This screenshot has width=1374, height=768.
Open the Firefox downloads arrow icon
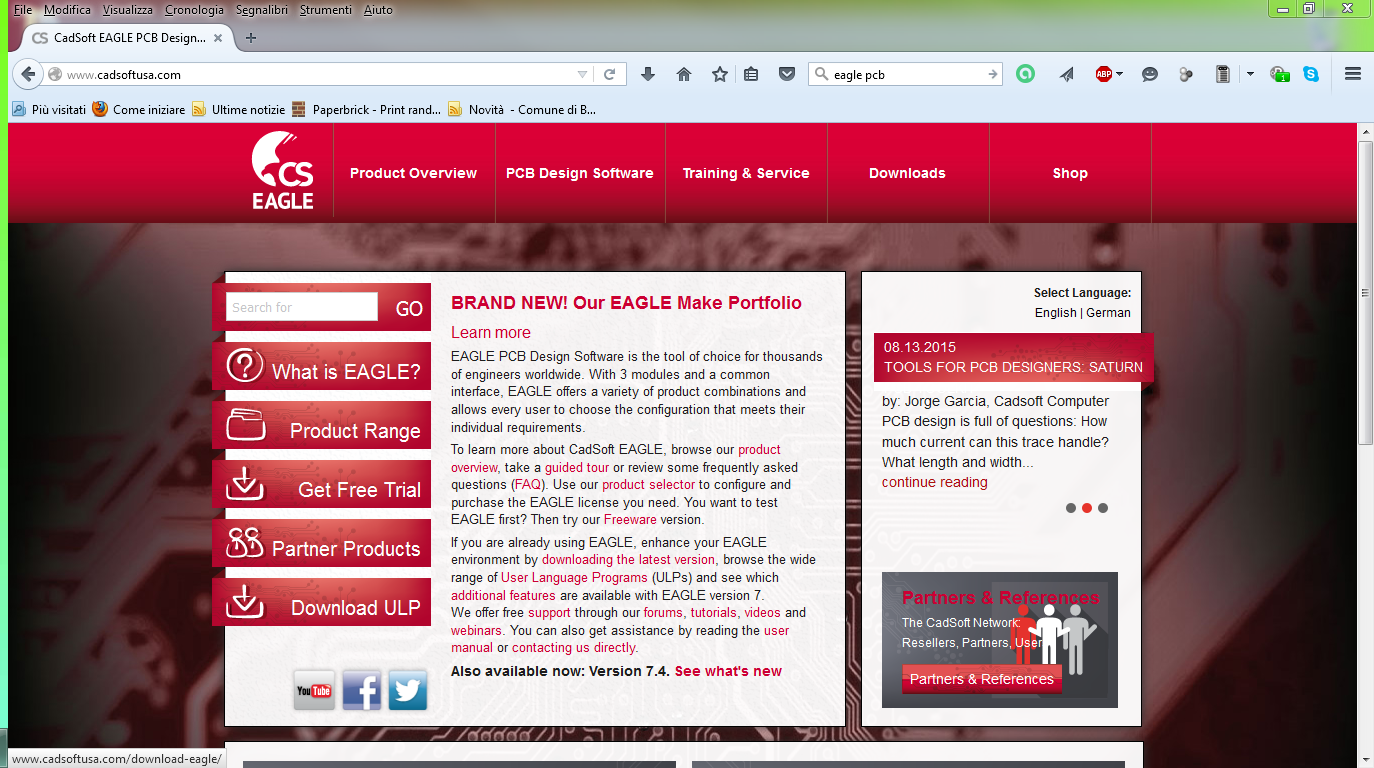click(648, 74)
